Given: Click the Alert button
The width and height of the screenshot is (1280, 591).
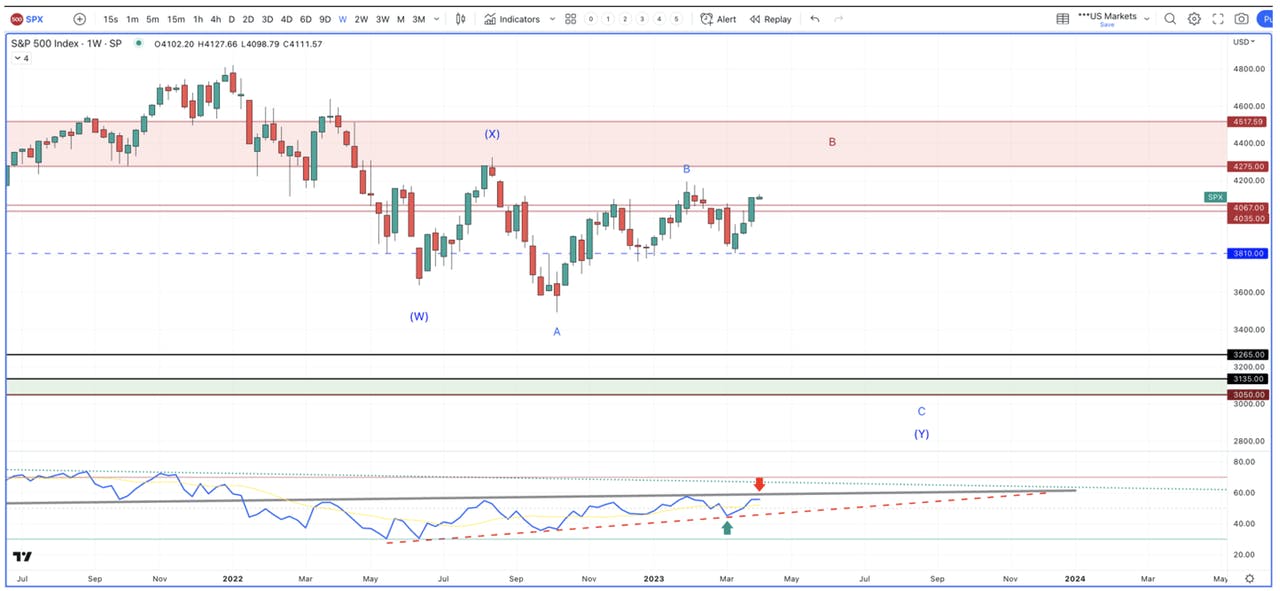Looking at the screenshot, I should tap(718, 19).
